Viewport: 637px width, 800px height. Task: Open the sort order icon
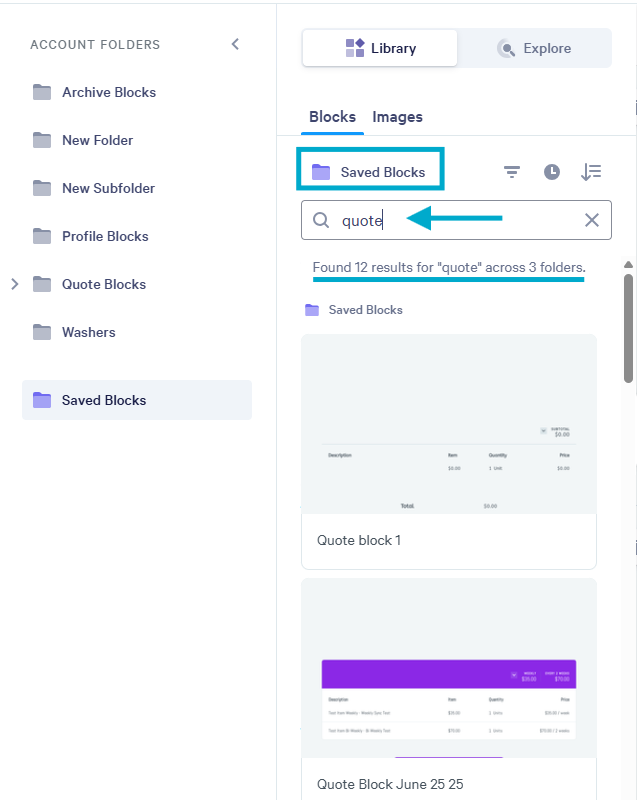pyautogui.click(x=591, y=172)
